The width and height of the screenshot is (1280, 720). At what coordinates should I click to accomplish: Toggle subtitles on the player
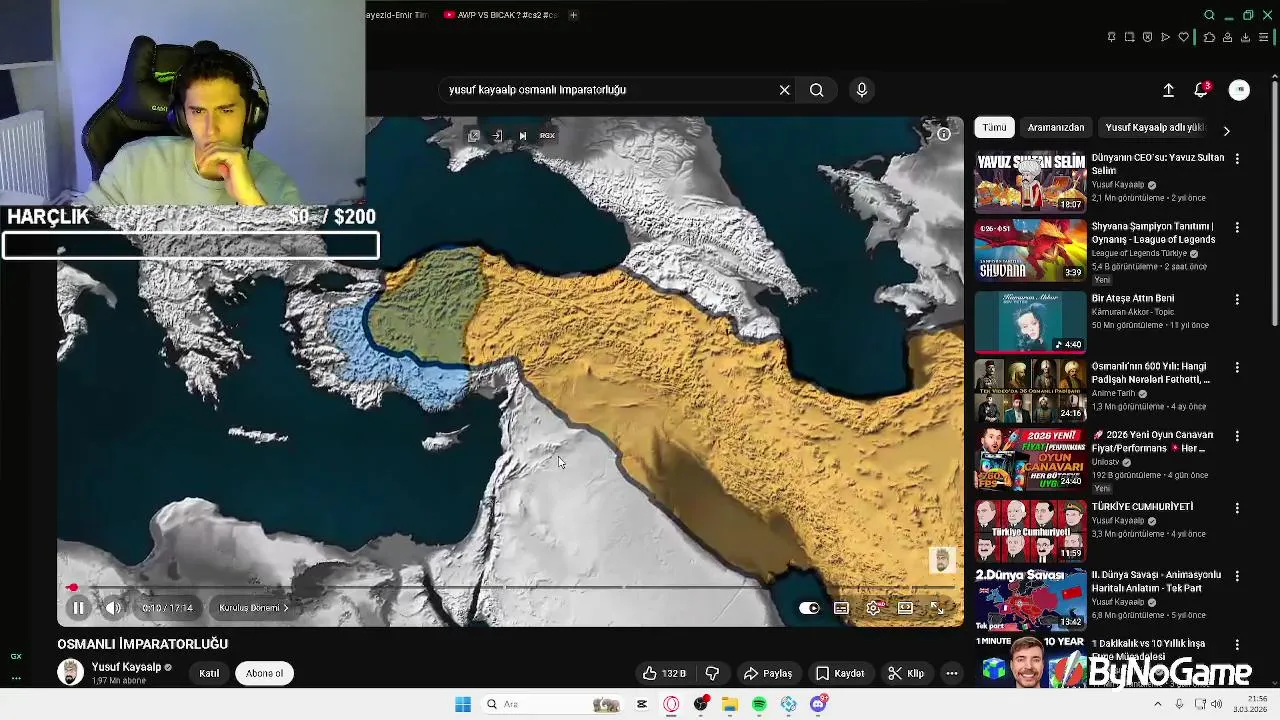coord(841,608)
